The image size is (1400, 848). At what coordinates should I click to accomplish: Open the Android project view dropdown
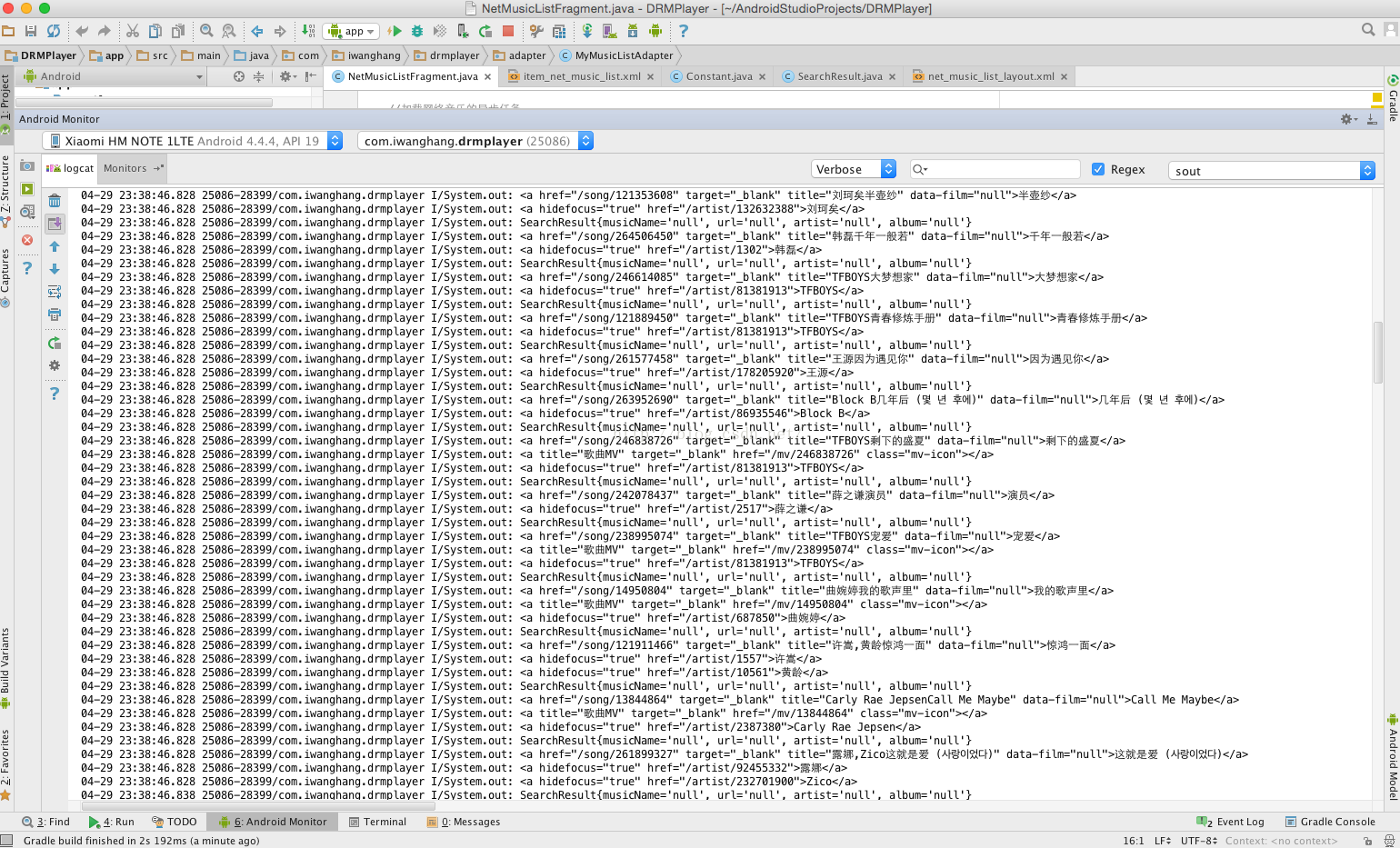114,76
